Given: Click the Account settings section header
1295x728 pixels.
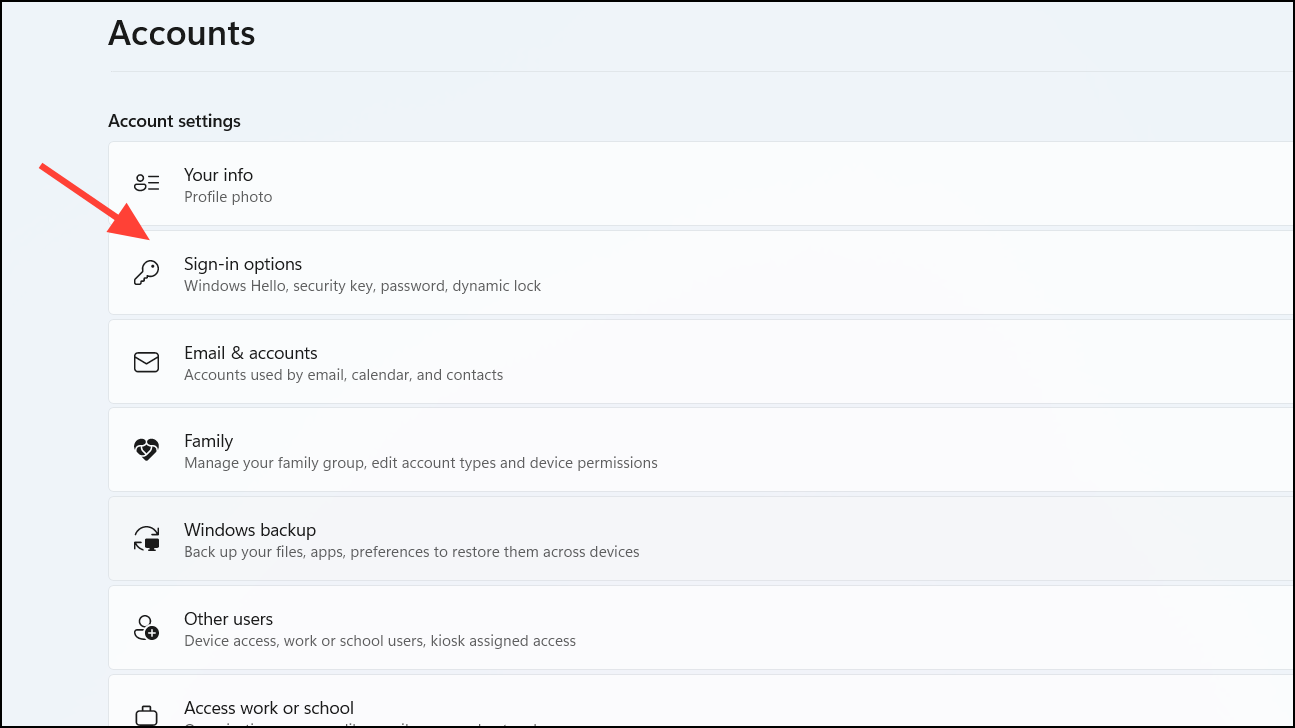Looking at the screenshot, I should click(174, 120).
